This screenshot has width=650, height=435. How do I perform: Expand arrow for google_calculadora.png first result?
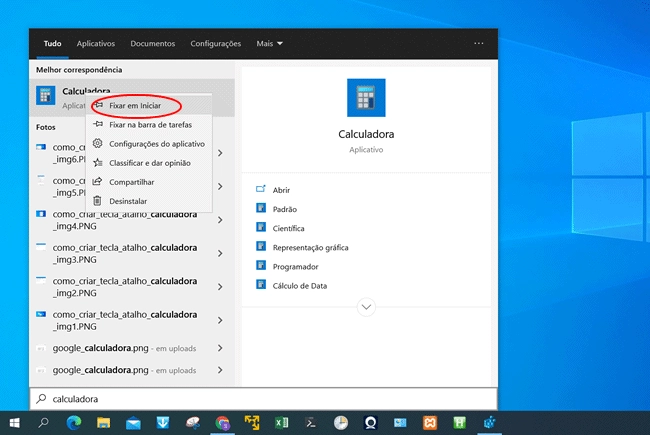point(220,348)
